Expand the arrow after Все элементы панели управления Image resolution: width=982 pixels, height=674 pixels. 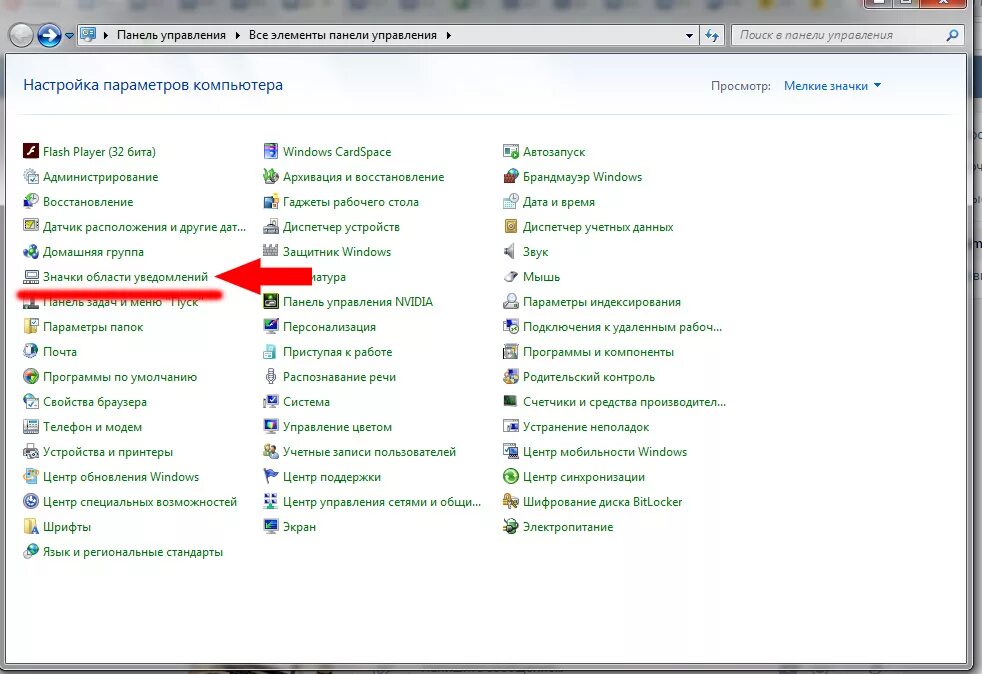(x=448, y=36)
